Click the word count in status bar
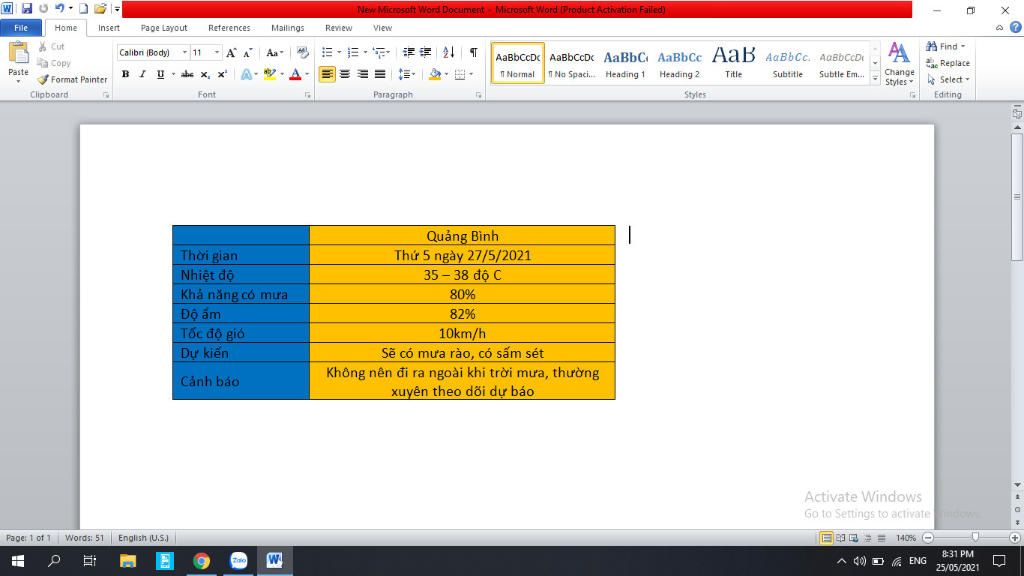 (84, 537)
